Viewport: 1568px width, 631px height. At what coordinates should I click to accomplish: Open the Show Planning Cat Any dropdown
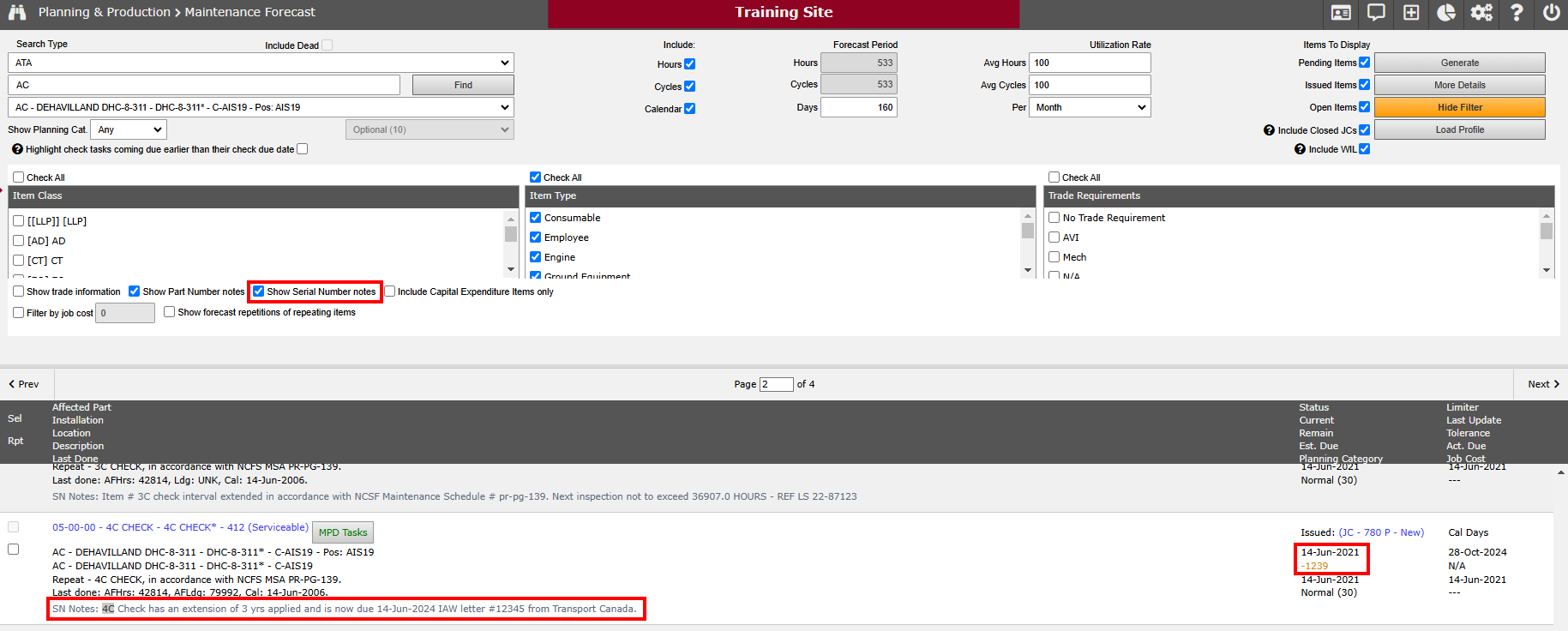tap(129, 129)
